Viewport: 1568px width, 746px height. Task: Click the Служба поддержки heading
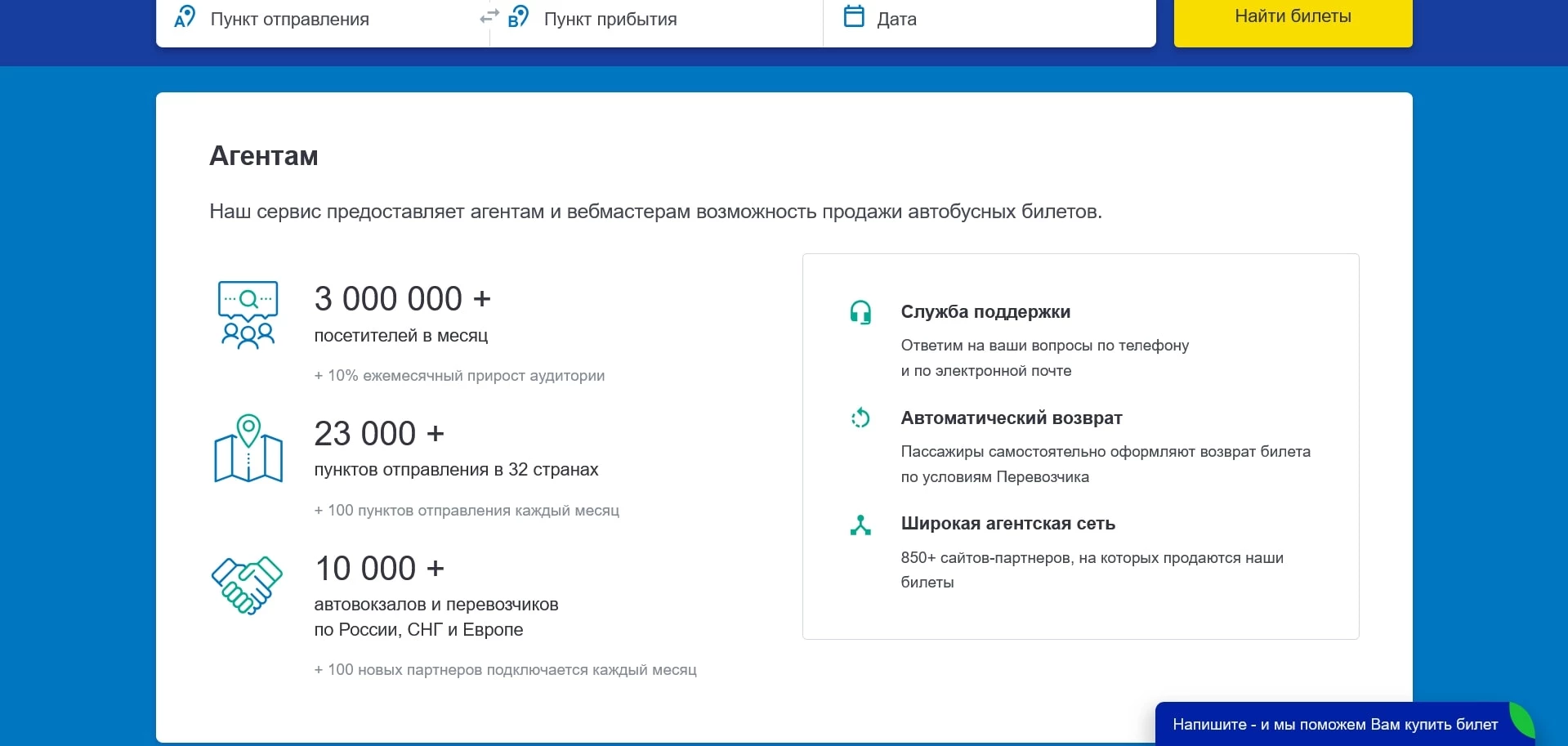(985, 312)
